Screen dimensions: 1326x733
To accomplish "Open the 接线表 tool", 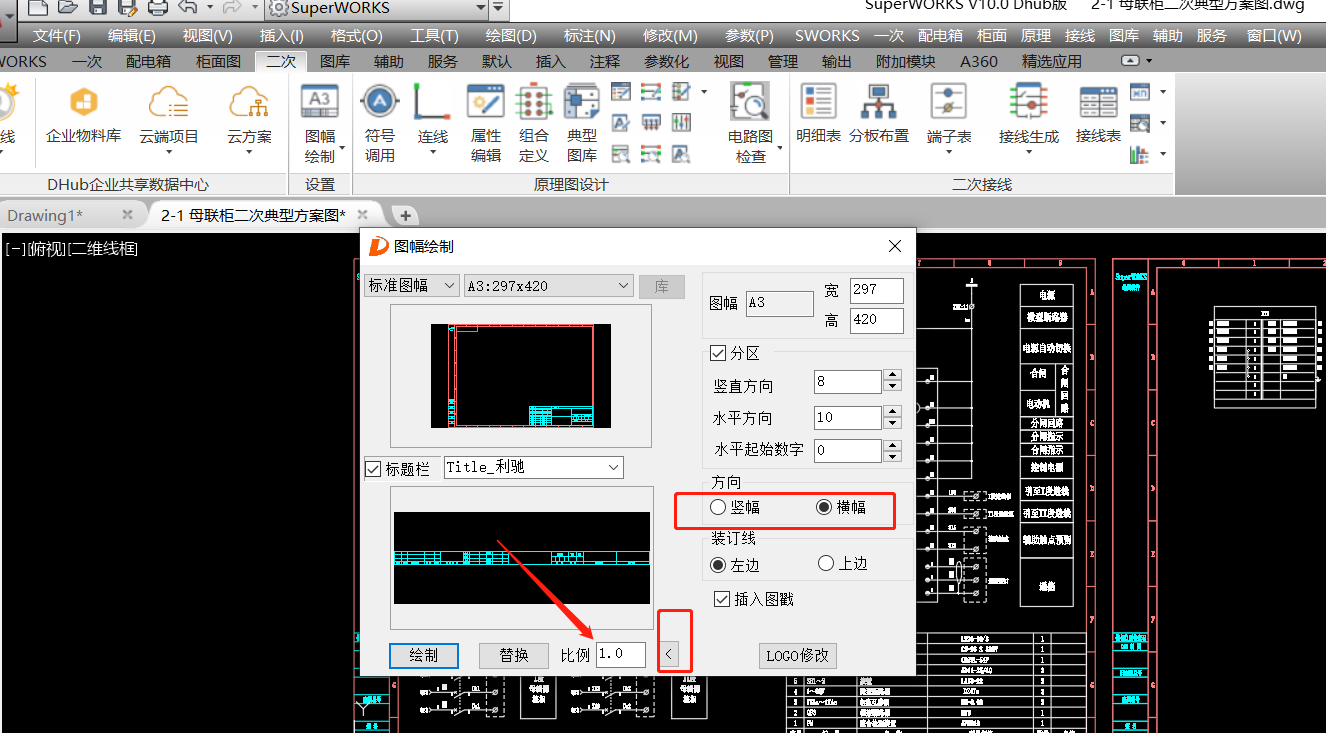I will 1098,114.
